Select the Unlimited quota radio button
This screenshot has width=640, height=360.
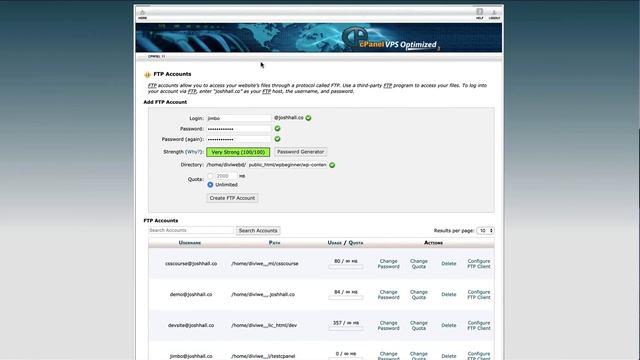(210, 185)
